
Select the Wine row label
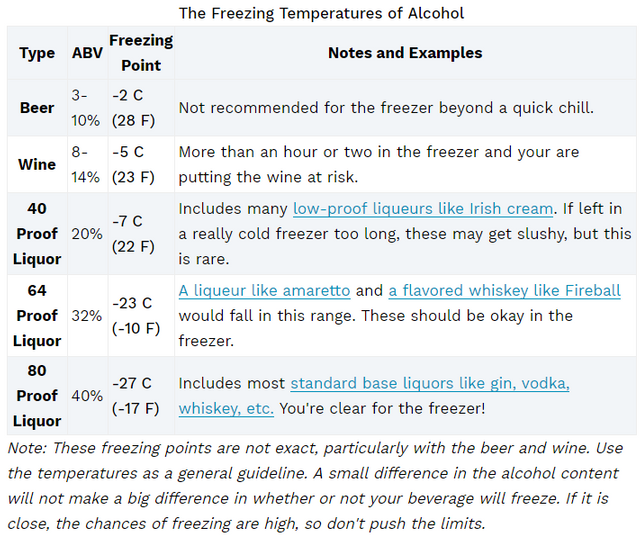tap(37, 164)
